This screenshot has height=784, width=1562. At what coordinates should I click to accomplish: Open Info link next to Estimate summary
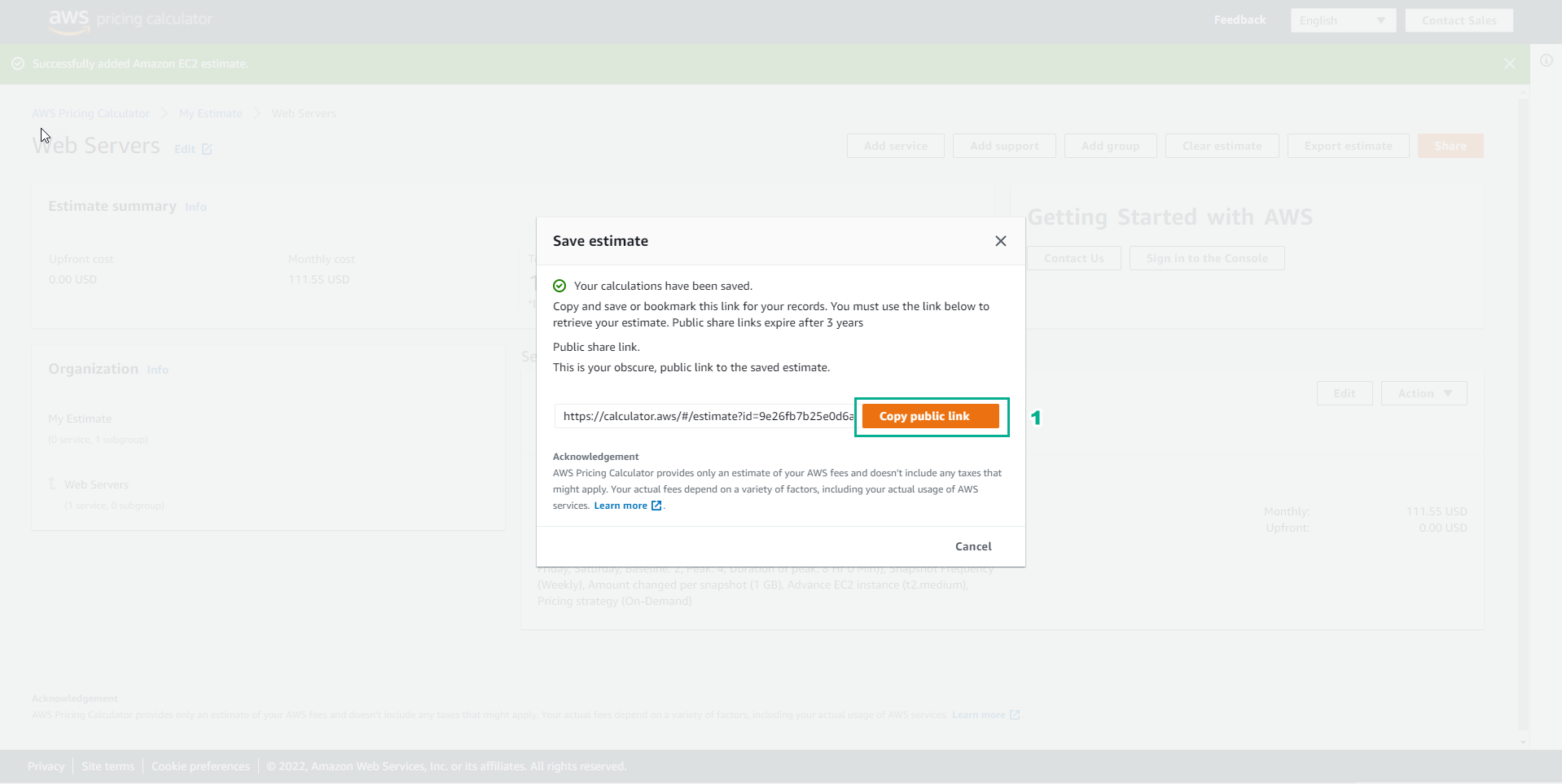click(x=195, y=208)
